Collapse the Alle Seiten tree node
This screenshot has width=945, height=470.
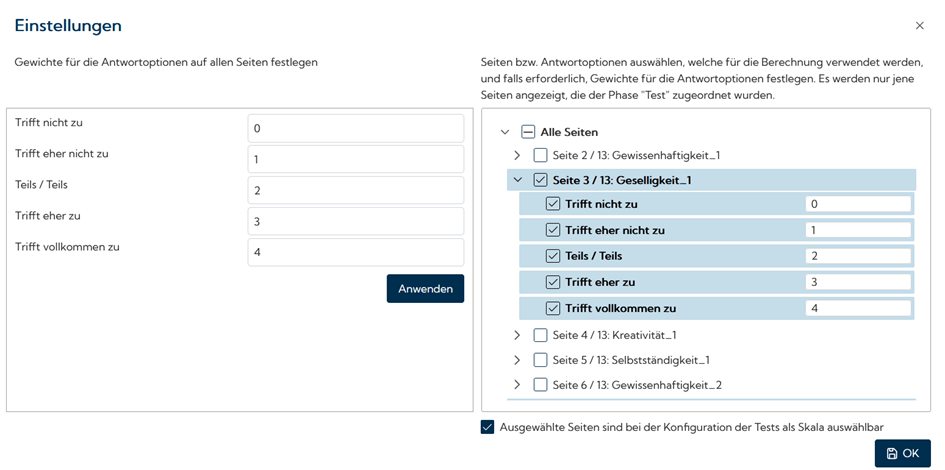505,132
